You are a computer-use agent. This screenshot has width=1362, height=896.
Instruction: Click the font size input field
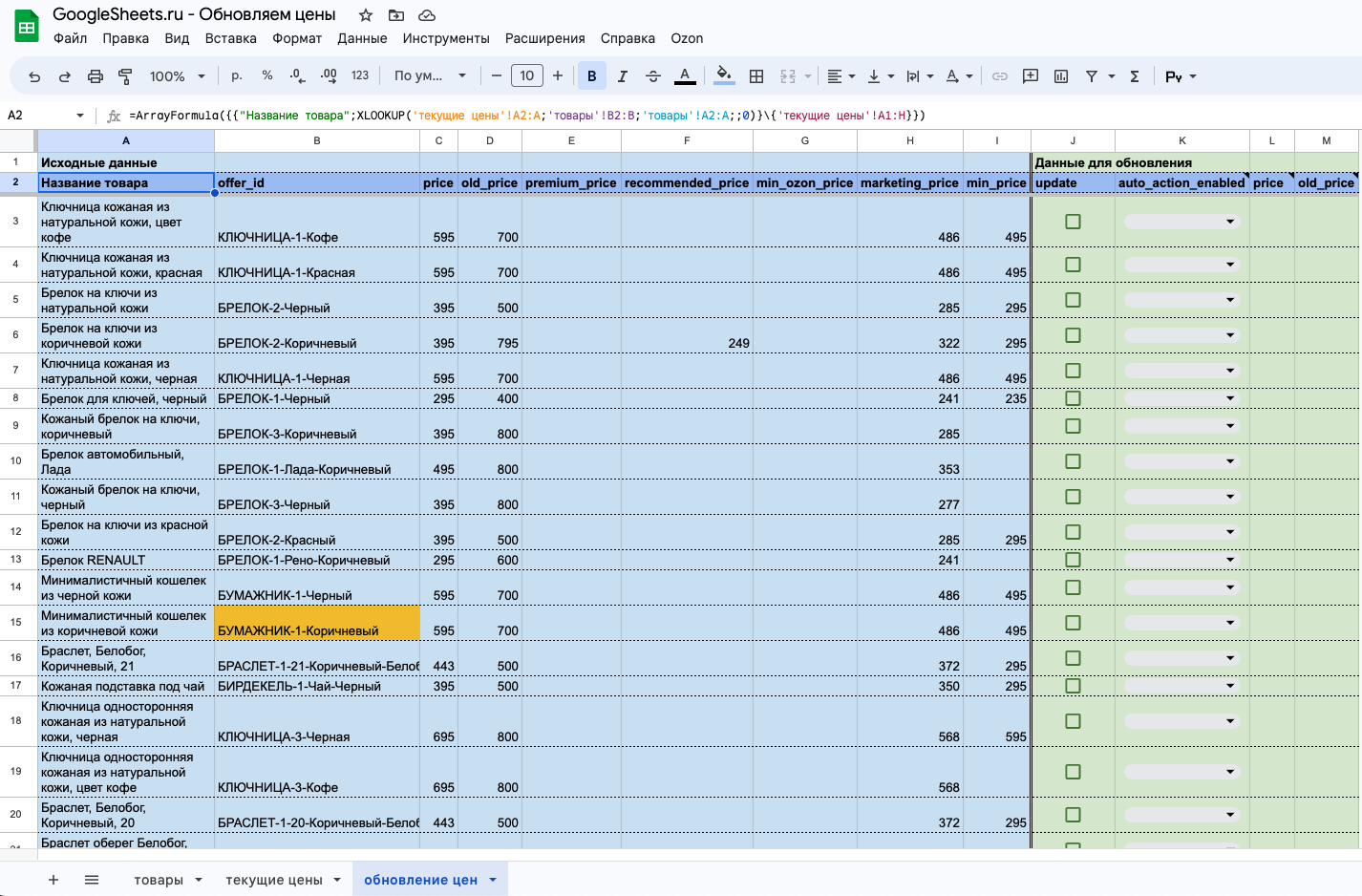coord(527,76)
